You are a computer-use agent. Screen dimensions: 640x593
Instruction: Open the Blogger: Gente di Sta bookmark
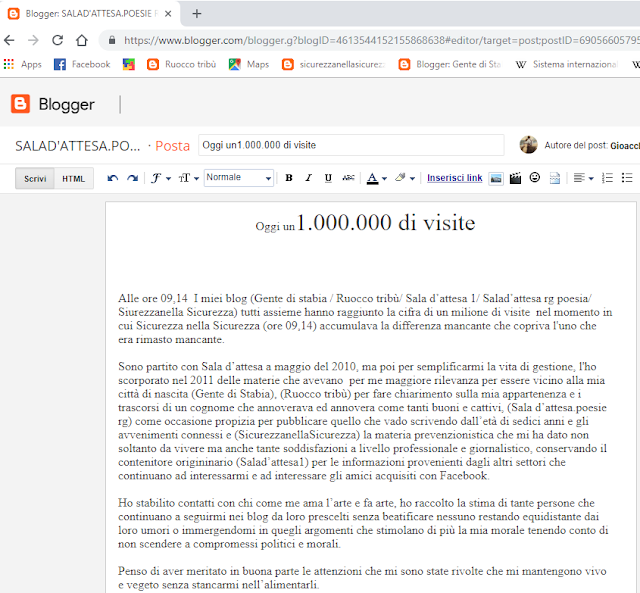(x=450, y=64)
